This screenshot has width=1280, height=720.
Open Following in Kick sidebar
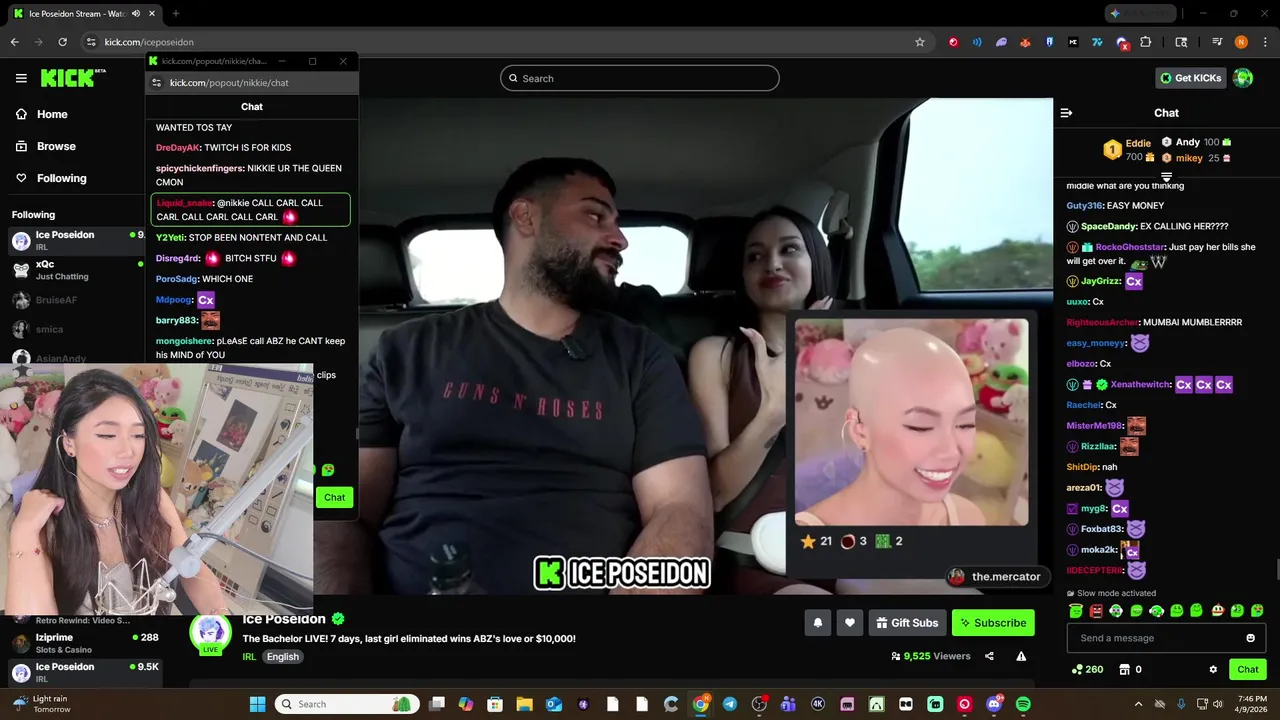tap(50, 178)
